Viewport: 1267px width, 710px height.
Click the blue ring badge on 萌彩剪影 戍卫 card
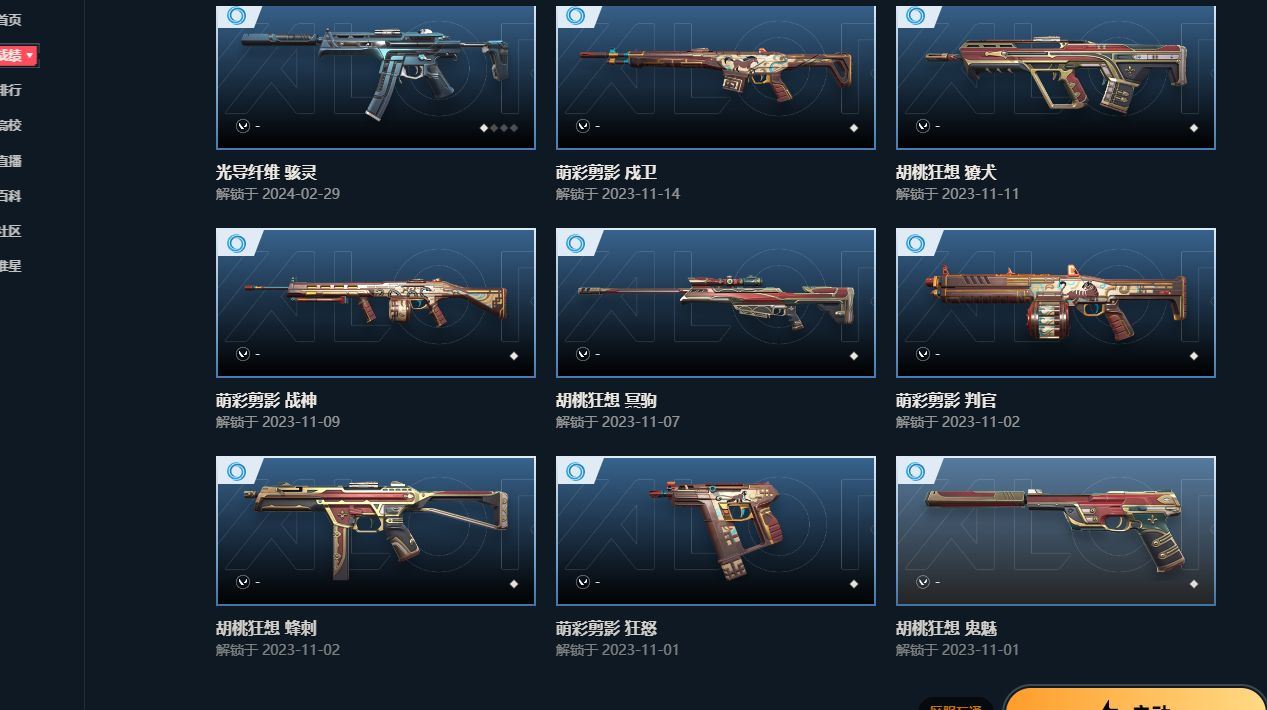(576, 15)
